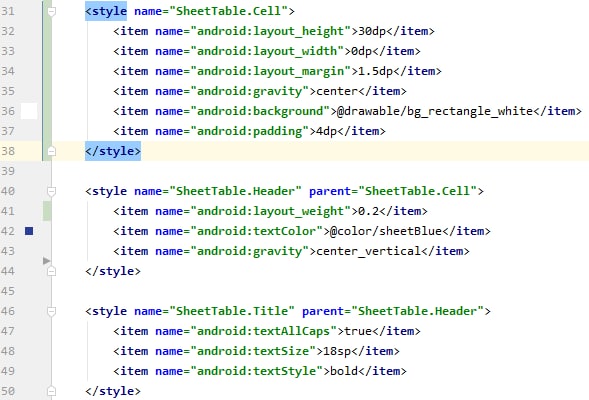Collapse the SheetTable.Cell style fold on line 31
Screen dimensions: 589x400
(51, 12)
